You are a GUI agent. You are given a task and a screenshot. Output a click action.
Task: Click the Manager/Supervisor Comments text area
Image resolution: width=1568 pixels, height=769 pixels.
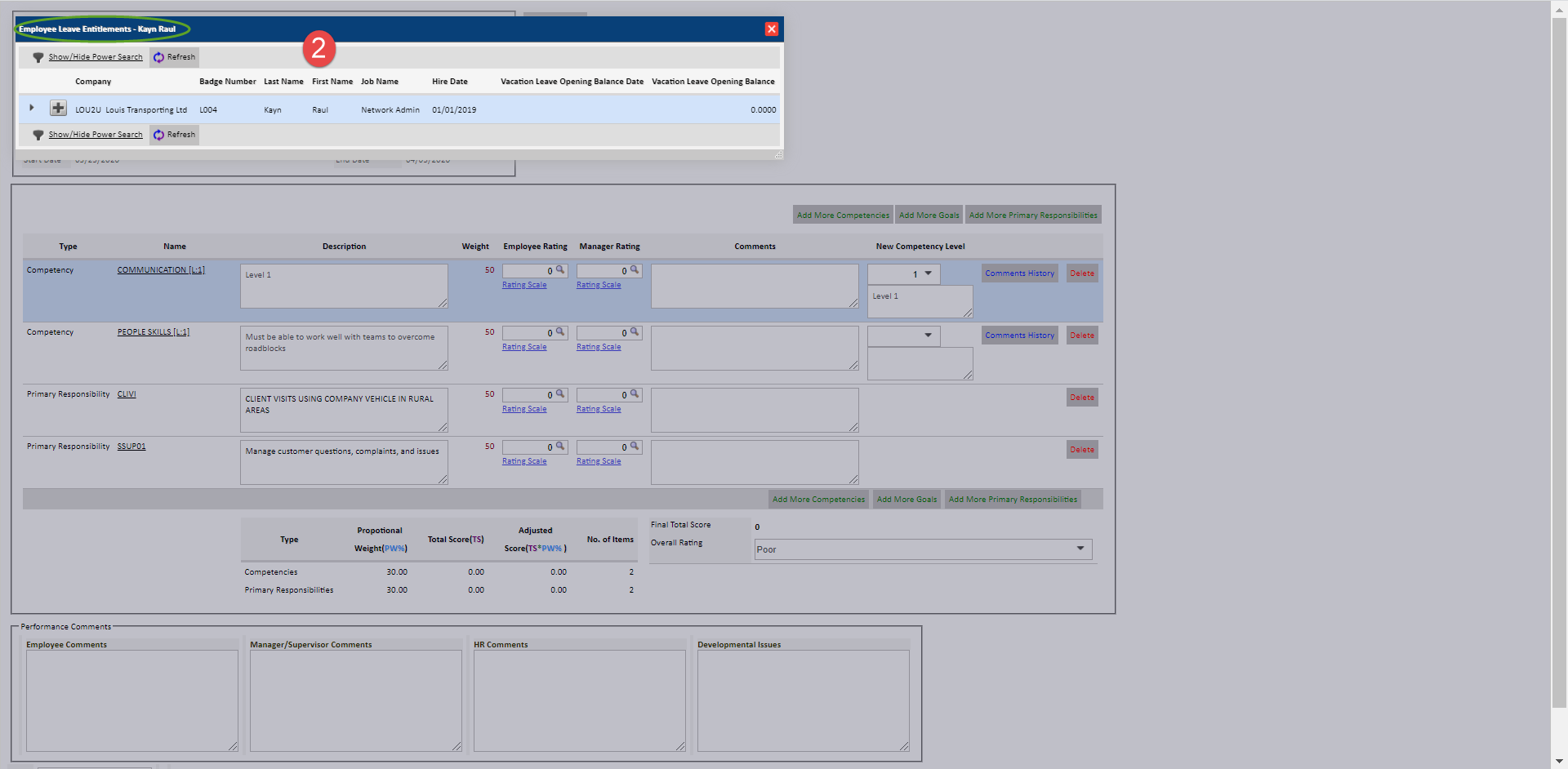pos(356,700)
